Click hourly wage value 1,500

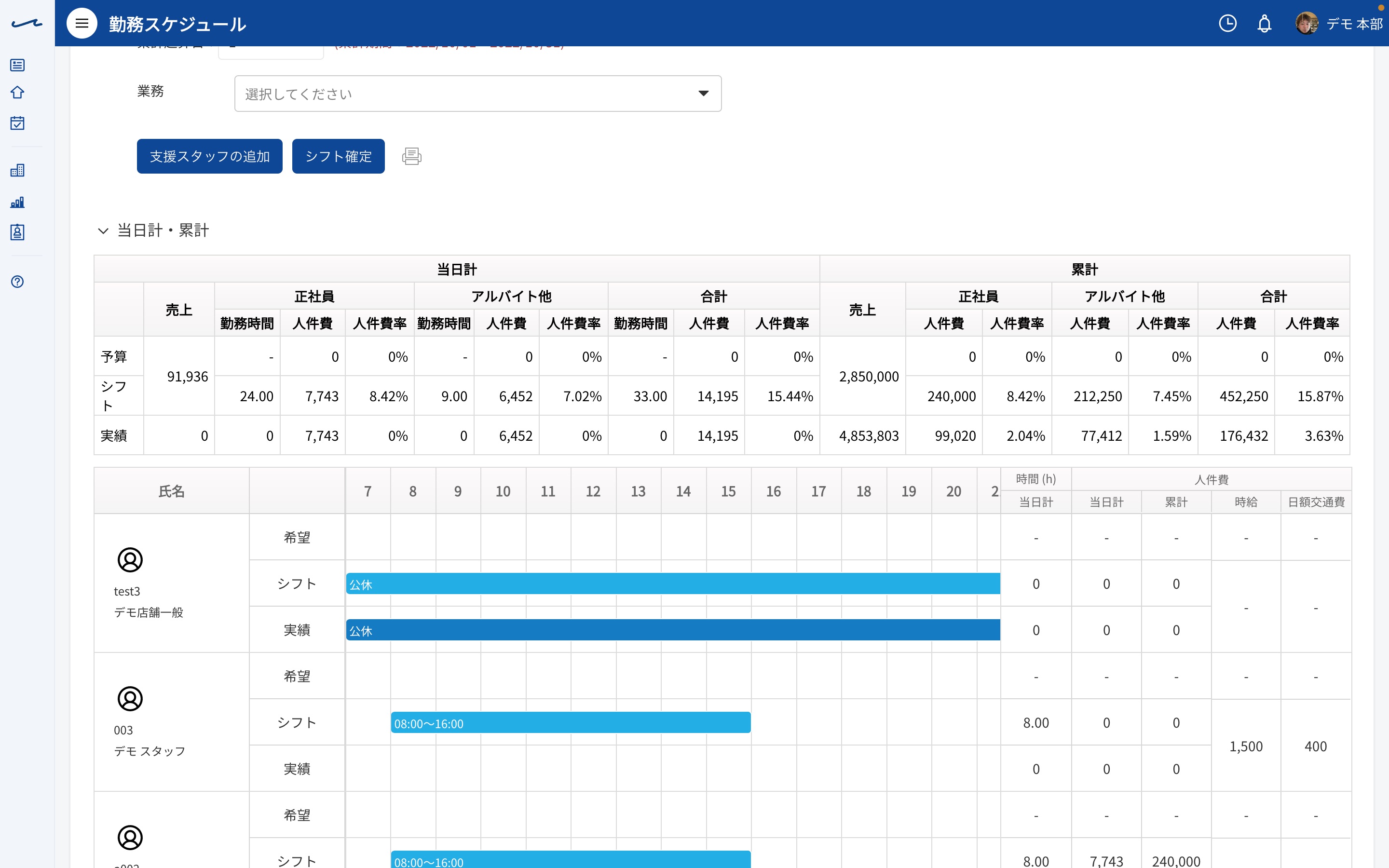(1246, 746)
